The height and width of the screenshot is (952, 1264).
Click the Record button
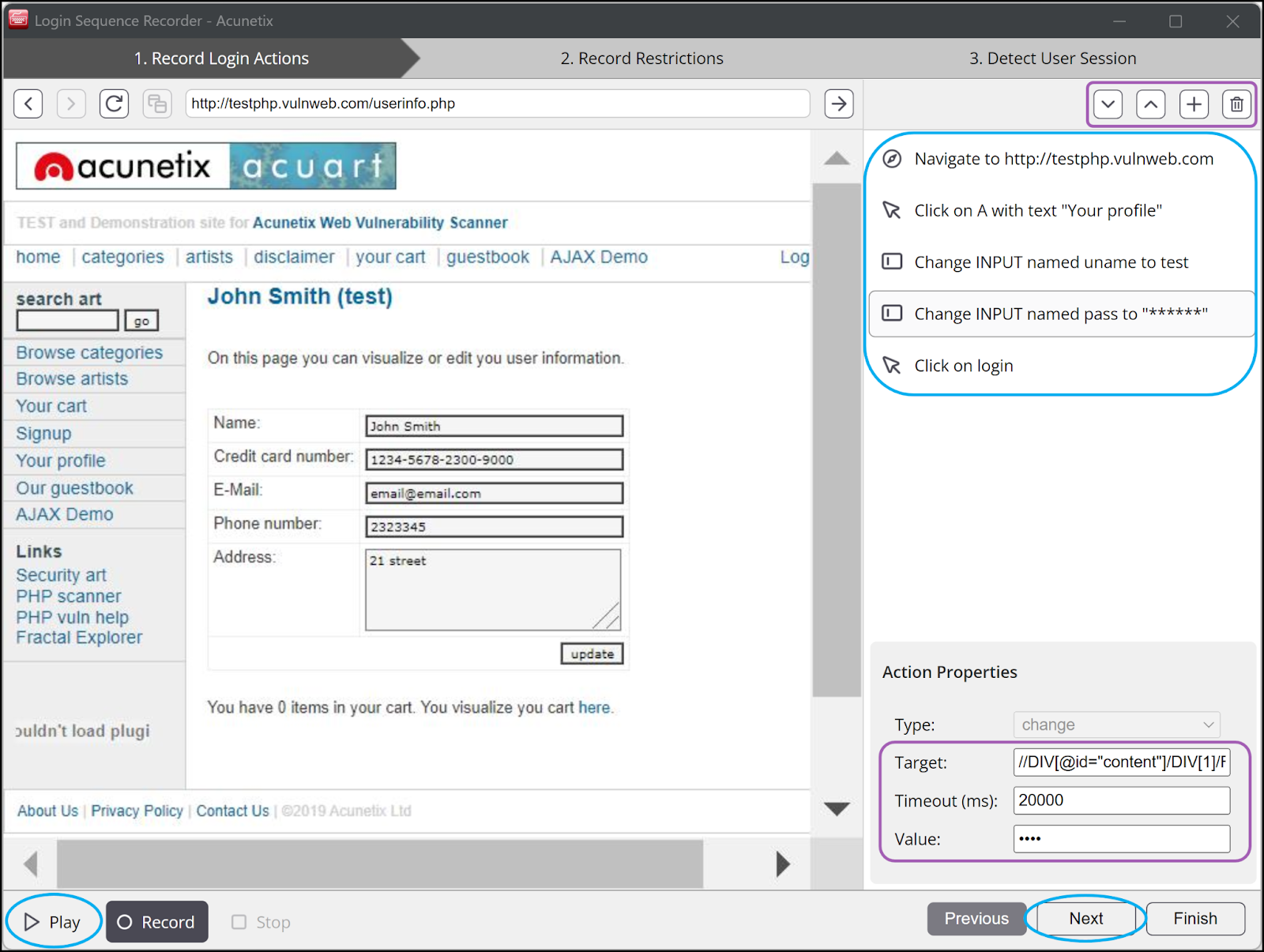(x=157, y=922)
